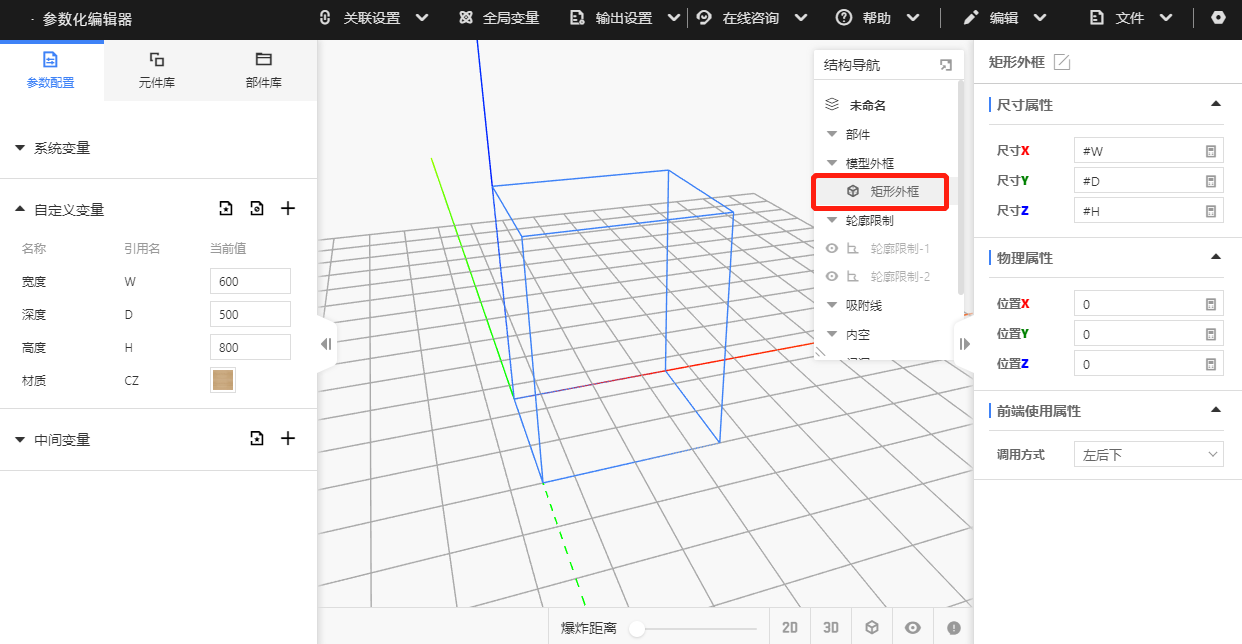Click the 爆炸距离 slider handle
The image size is (1242, 644).
click(x=637, y=628)
